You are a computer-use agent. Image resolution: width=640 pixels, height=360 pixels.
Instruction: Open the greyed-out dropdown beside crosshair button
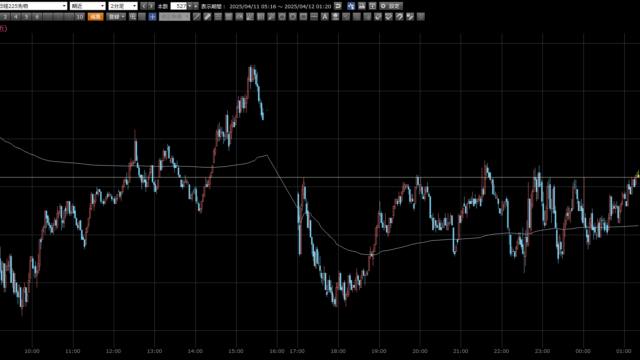point(174,17)
